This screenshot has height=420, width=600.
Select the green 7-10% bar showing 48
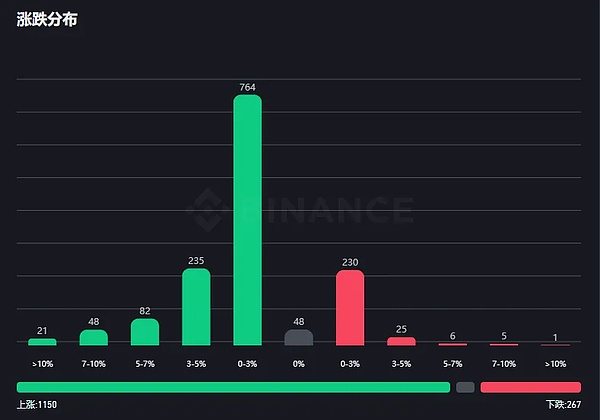click(x=94, y=337)
